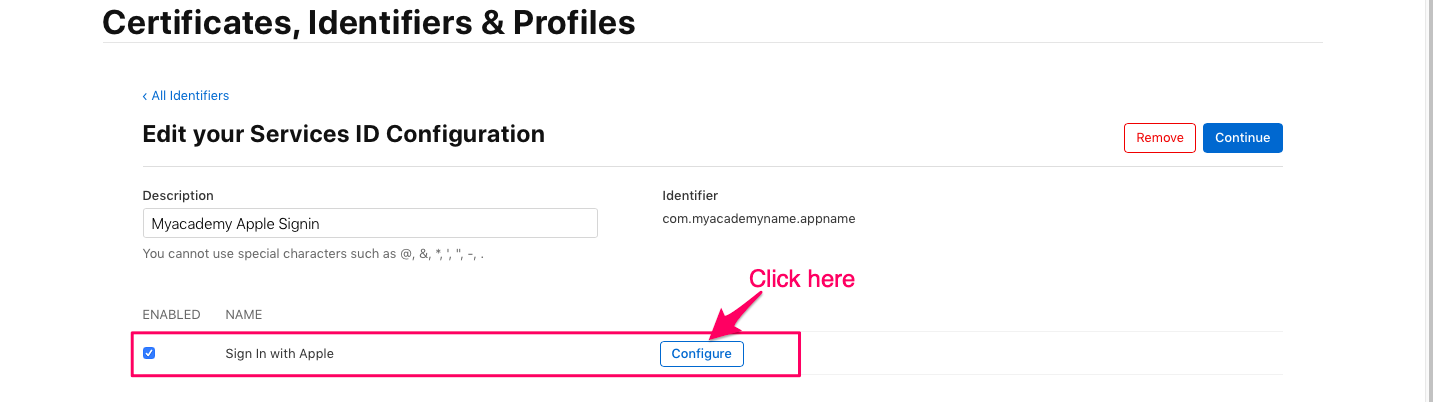The image size is (1433, 402).
Task: Click the pink 'Click here' annotation text
Action: 801,279
